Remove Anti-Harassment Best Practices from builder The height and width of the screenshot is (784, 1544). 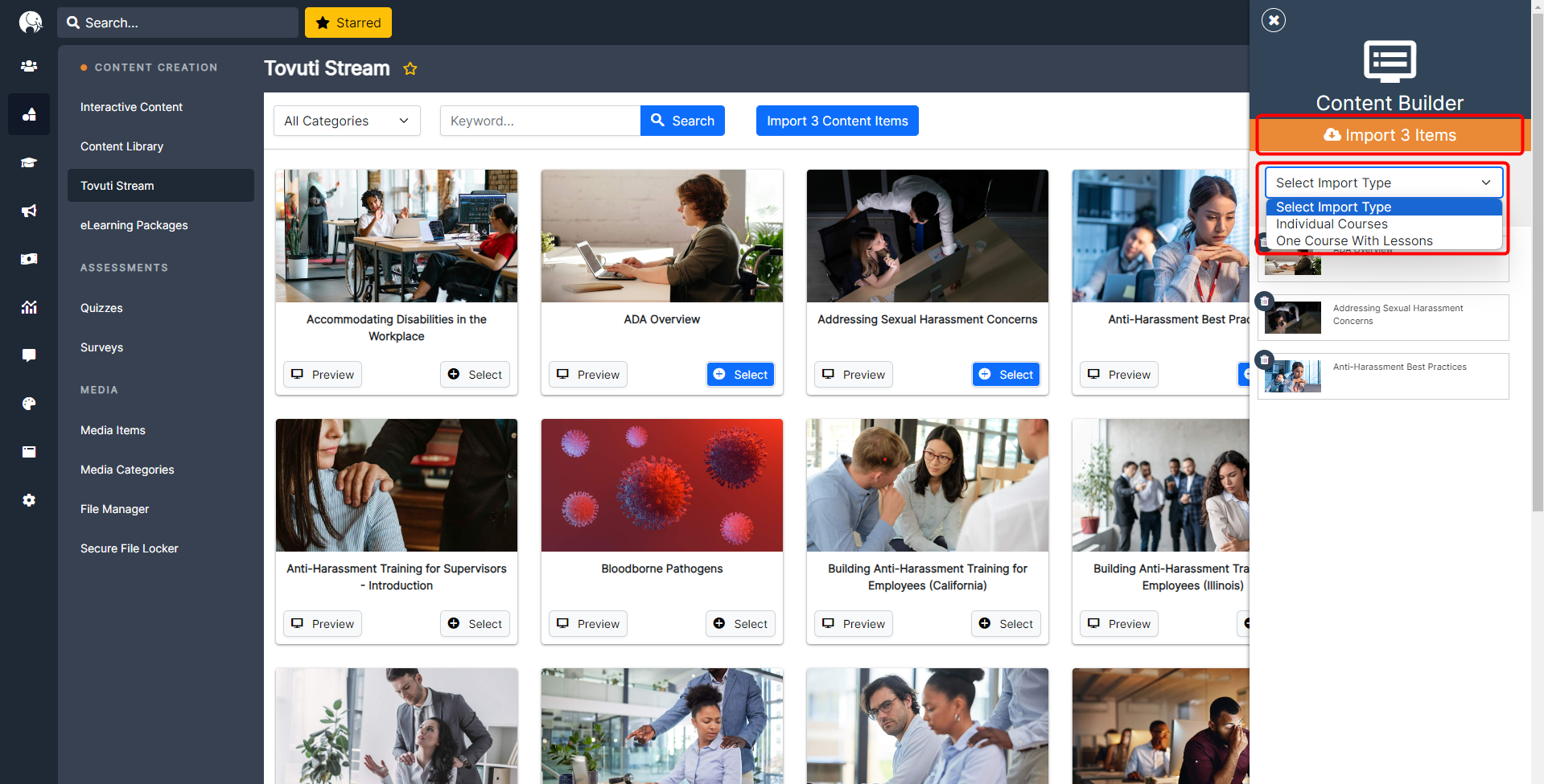point(1265,359)
